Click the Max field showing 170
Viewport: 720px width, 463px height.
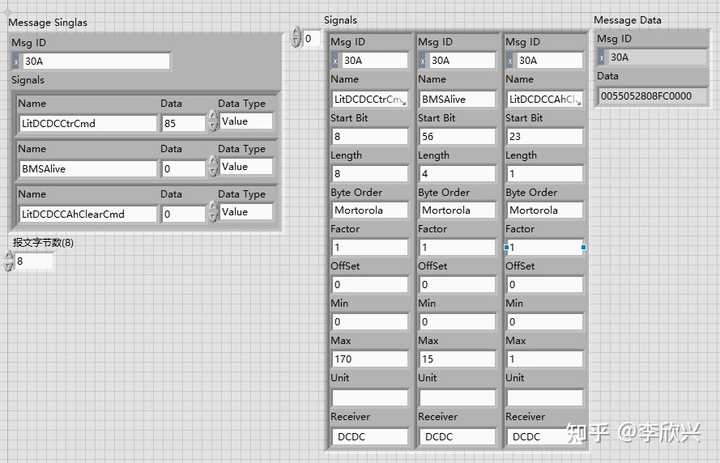coord(370,359)
